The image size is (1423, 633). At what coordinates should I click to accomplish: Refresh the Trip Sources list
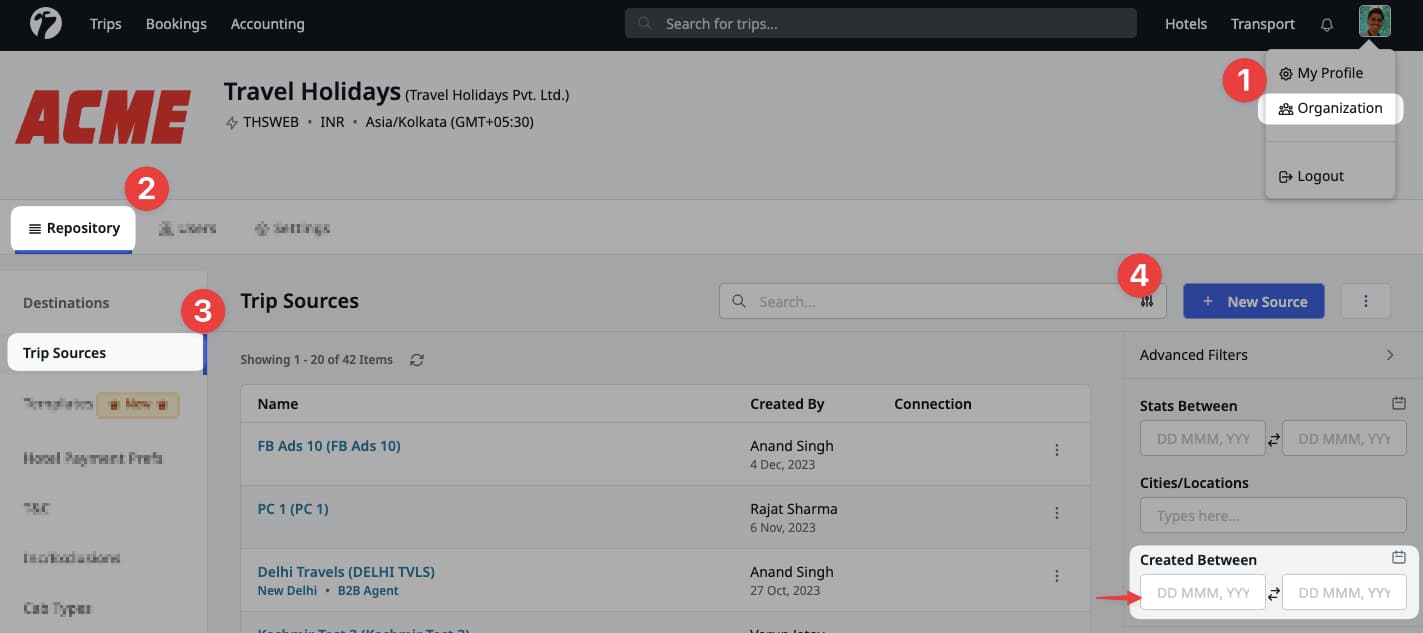tap(417, 360)
